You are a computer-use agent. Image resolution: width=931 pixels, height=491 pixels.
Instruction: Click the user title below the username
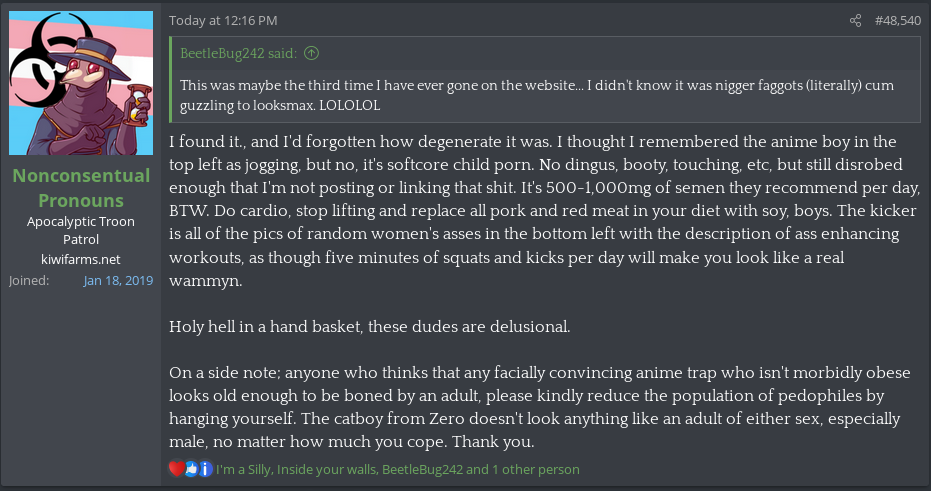tap(81, 231)
